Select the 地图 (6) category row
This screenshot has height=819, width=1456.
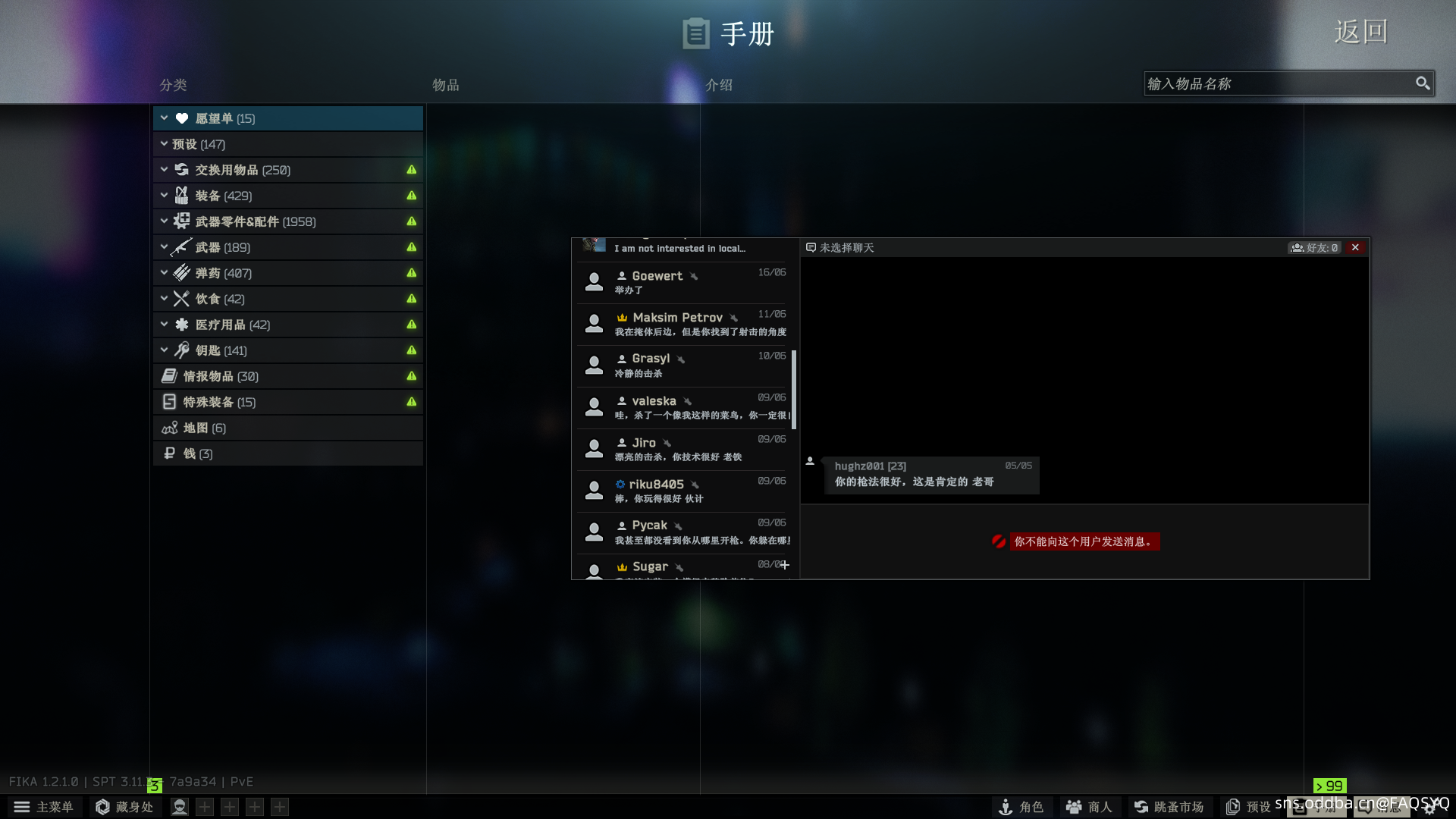click(288, 428)
